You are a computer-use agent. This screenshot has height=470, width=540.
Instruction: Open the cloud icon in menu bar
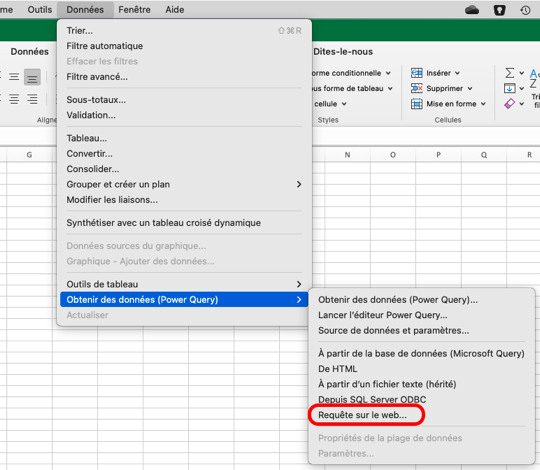point(472,10)
